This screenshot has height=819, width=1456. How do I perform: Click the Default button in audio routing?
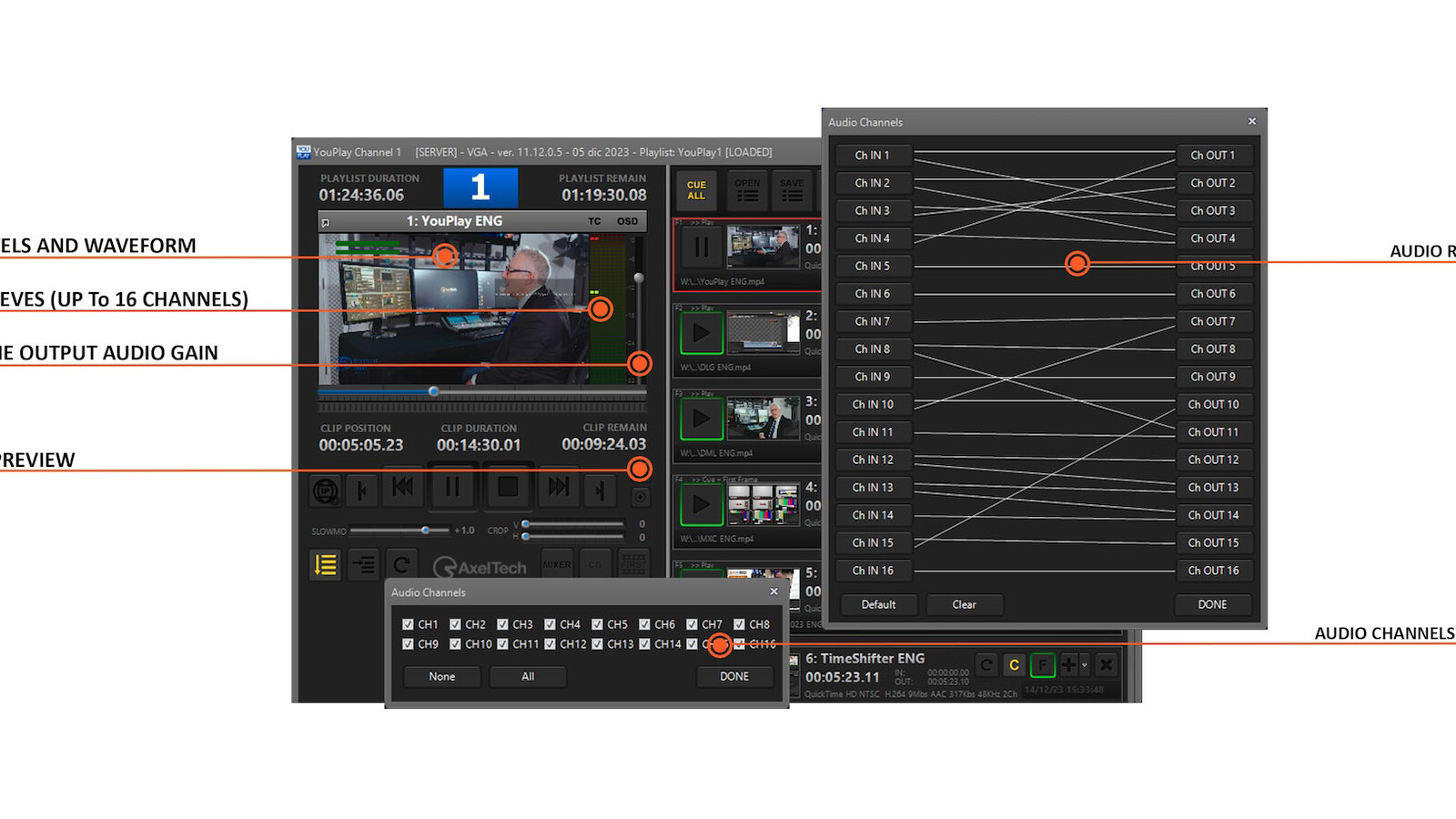pos(878,604)
